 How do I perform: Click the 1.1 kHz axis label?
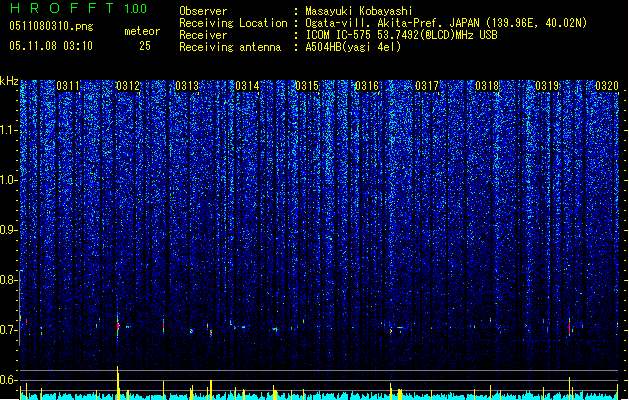pos(8,130)
